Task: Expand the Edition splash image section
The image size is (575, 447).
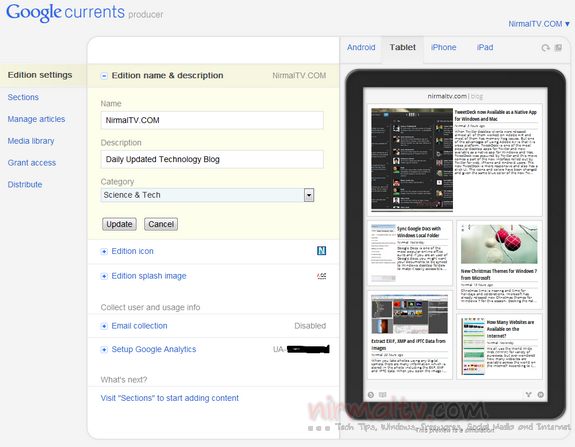Action: (104, 276)
